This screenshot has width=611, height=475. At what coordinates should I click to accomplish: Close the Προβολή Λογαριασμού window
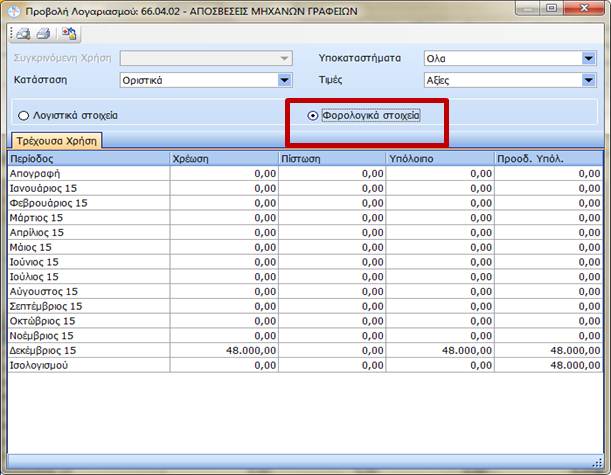point(584,8)
